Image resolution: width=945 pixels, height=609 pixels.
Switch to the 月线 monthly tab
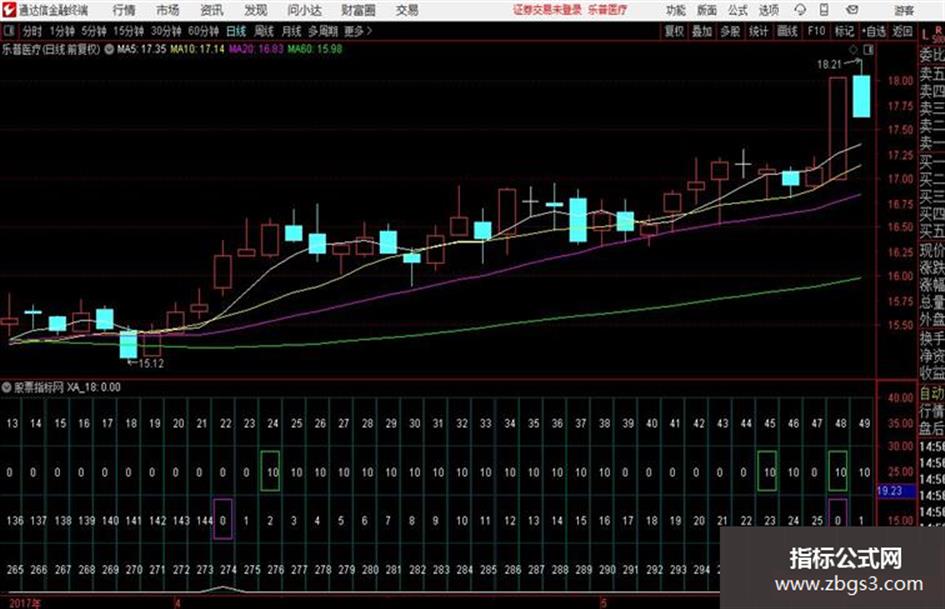(291, 31)
